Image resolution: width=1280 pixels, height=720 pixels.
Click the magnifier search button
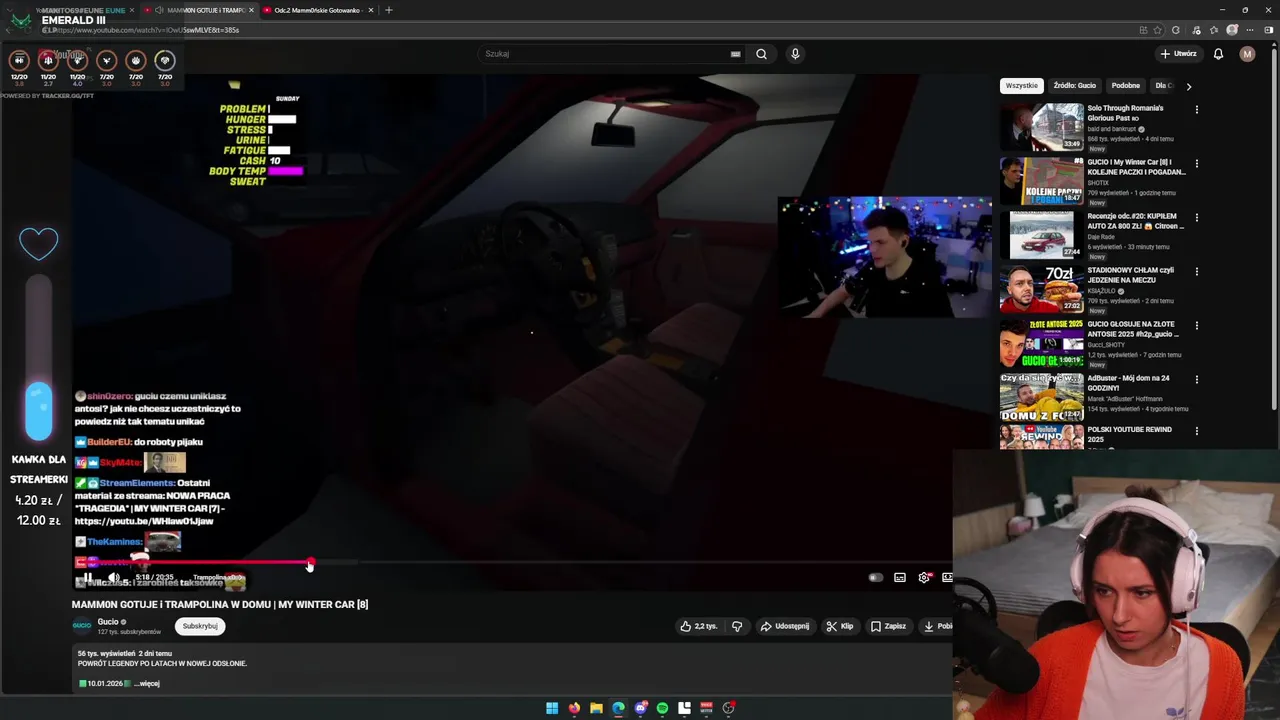tap(762, 54)
